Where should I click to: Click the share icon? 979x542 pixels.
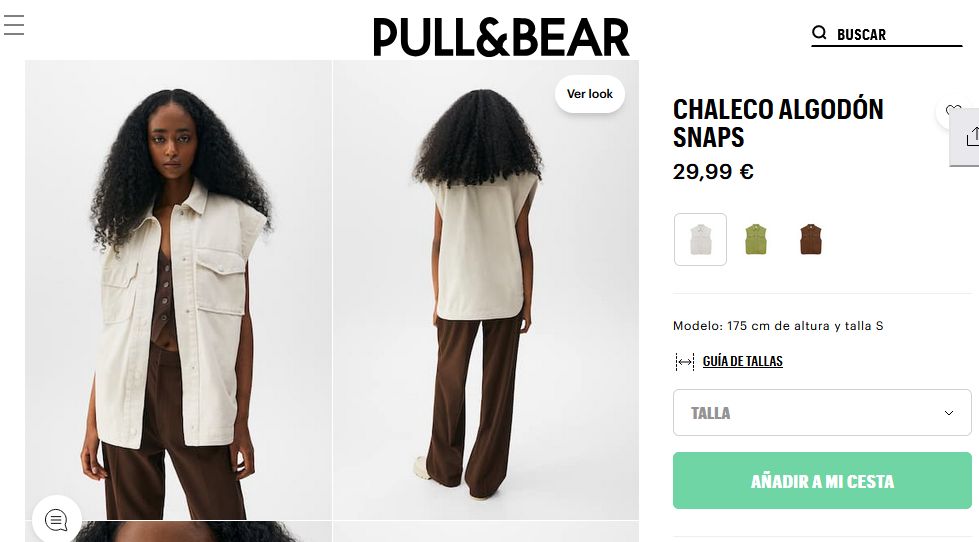(x=971, y=136)
